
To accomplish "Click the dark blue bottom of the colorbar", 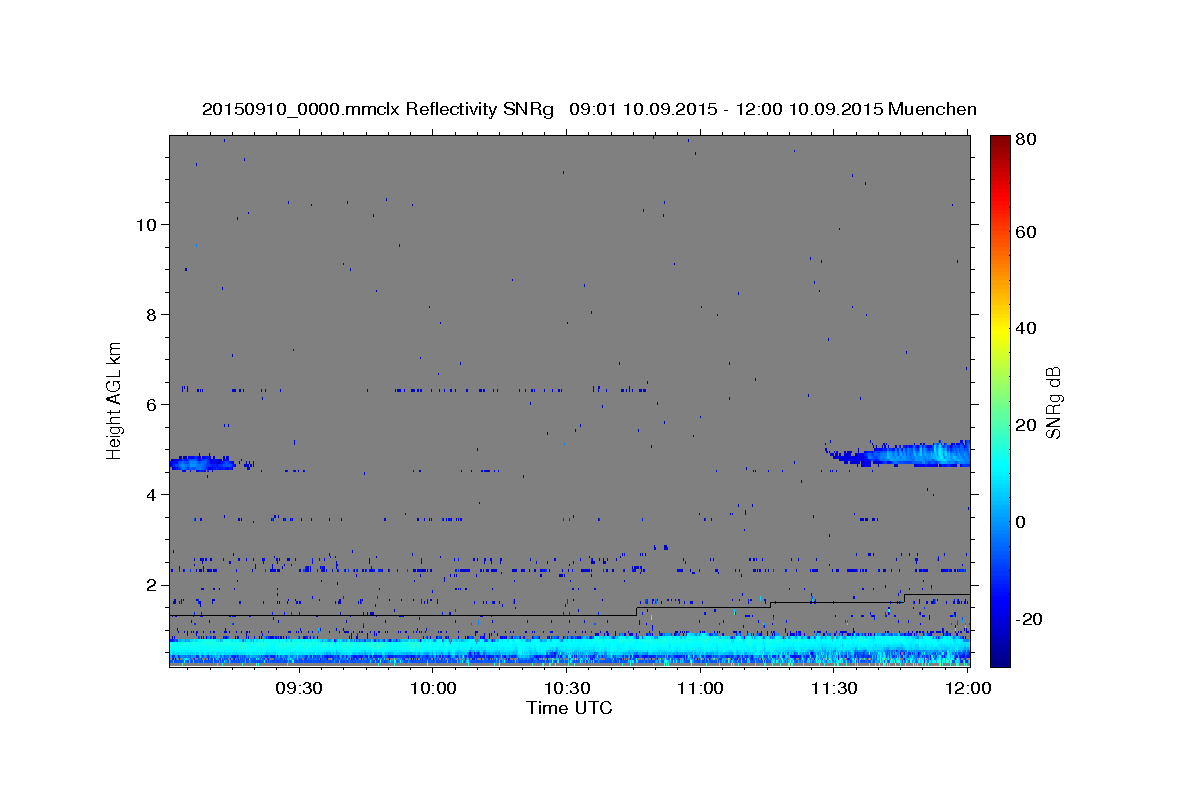I will 1000,655.
